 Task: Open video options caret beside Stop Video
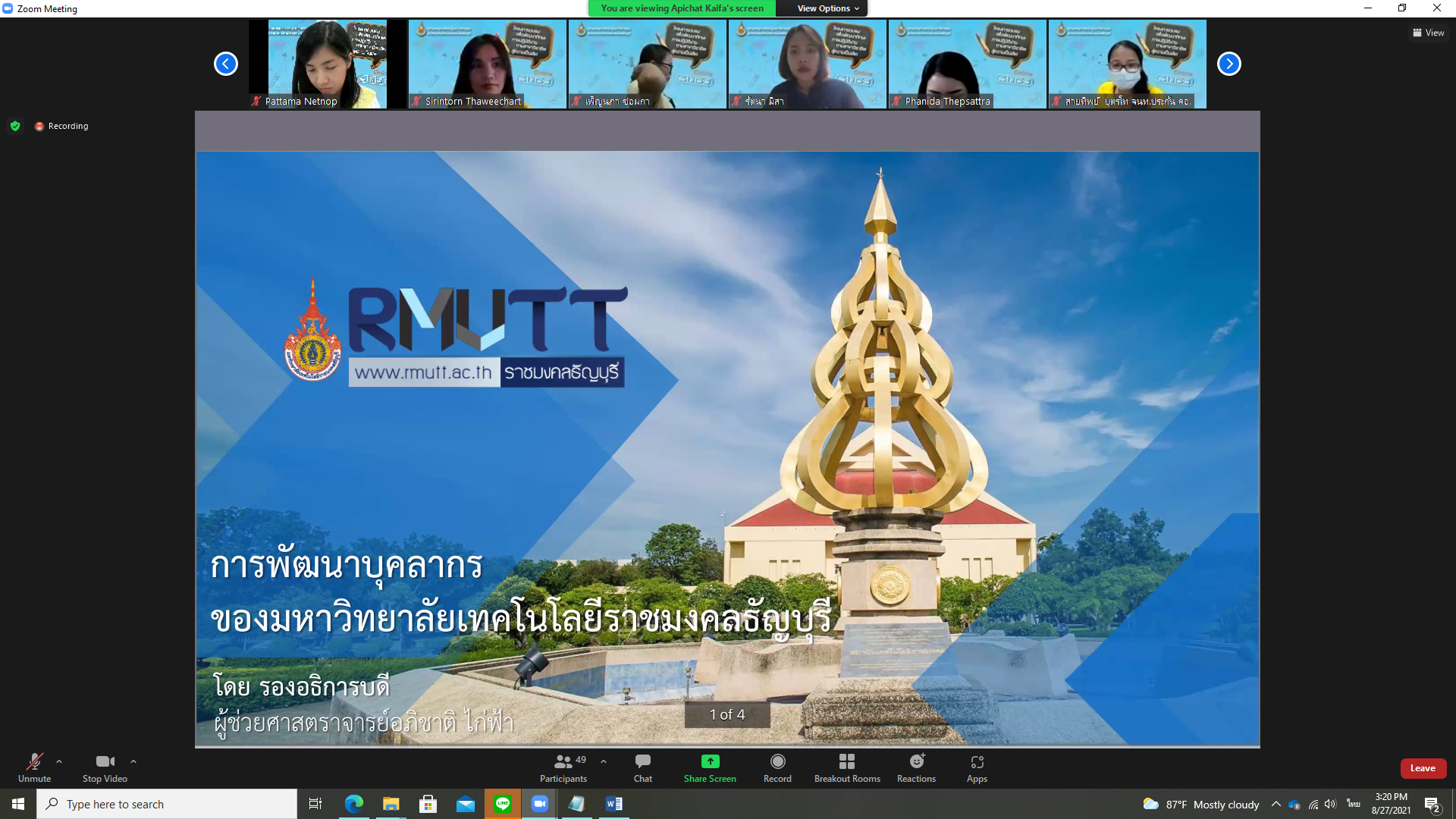pyautogui.click(x=133, y=761)
